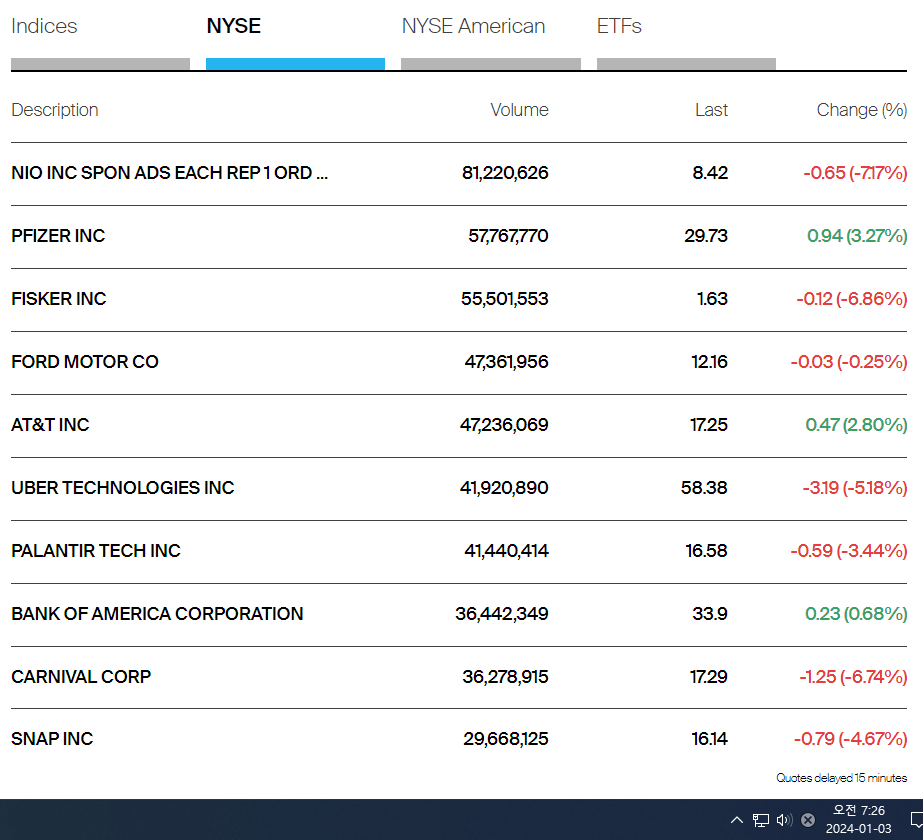Open the PFIZER INC stock
Screen dimensions: 923x840
58,236
